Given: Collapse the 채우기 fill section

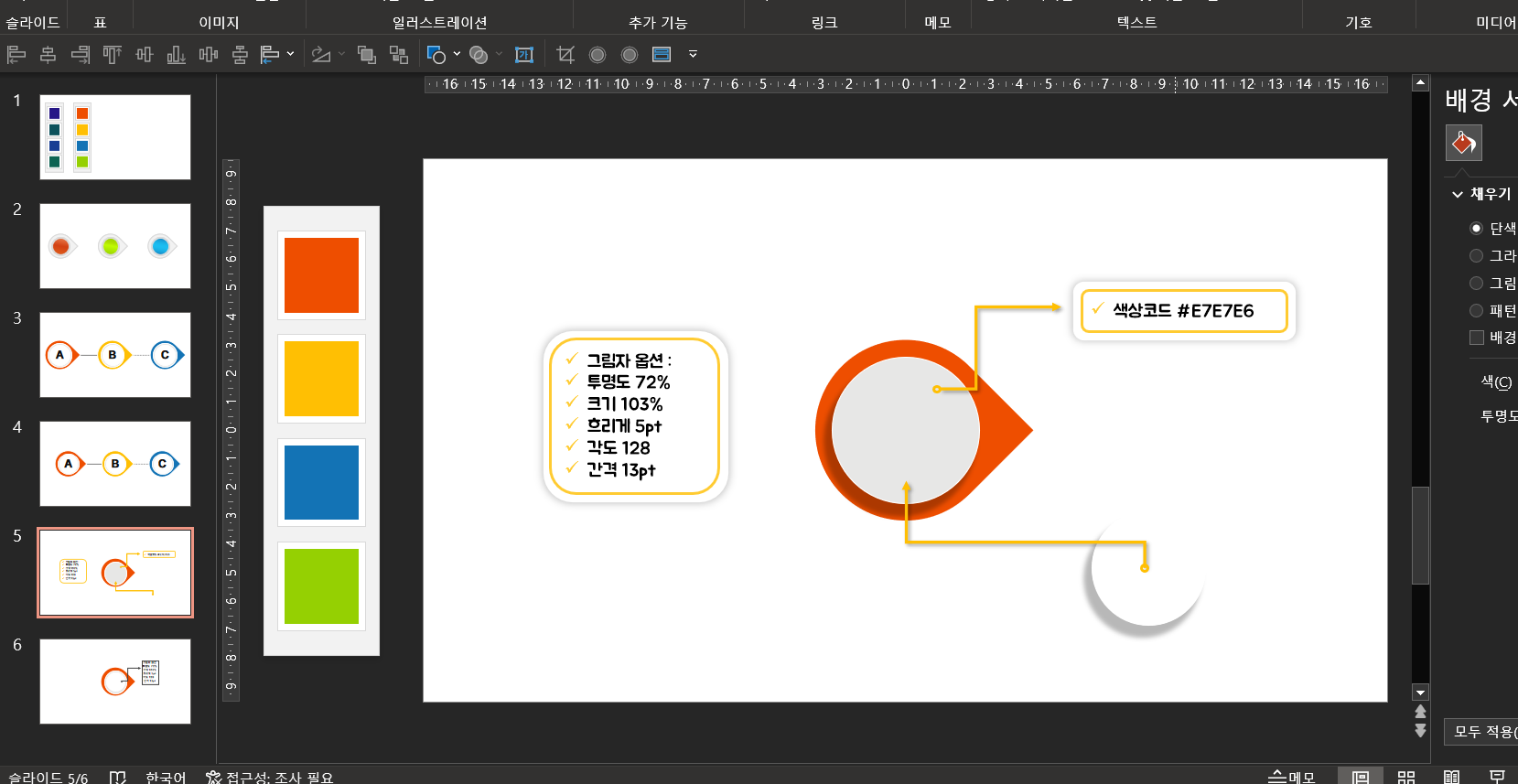Looking at the screenshot, I should pyautogui.click(x=1458, y=194).
